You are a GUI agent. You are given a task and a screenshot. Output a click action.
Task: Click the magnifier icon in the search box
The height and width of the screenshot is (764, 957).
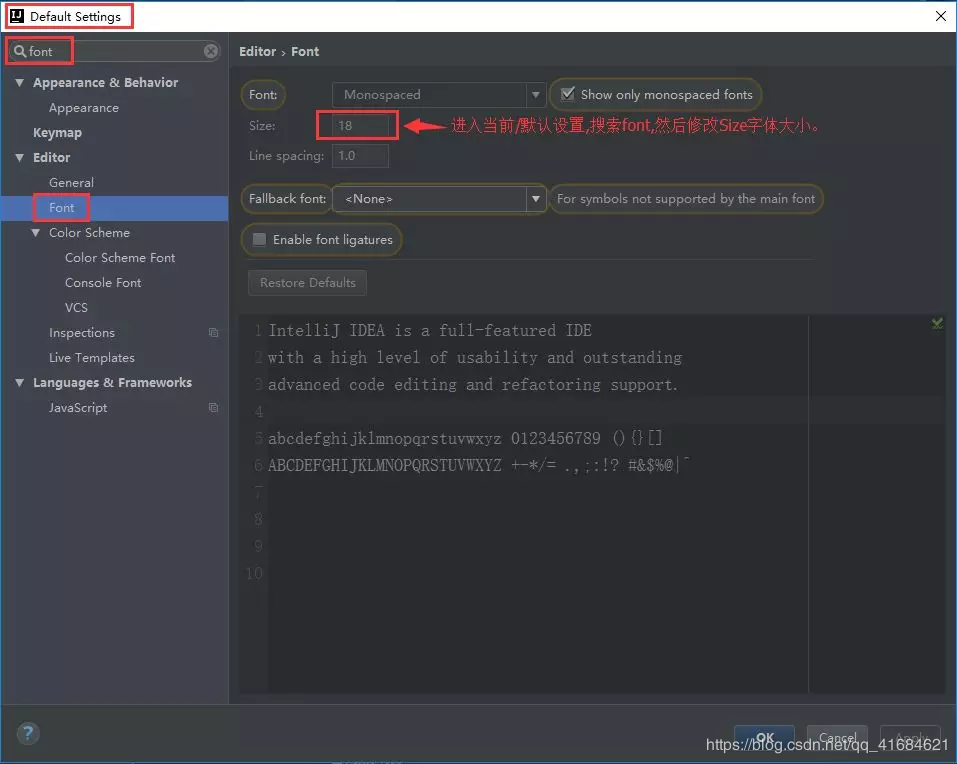20,51
